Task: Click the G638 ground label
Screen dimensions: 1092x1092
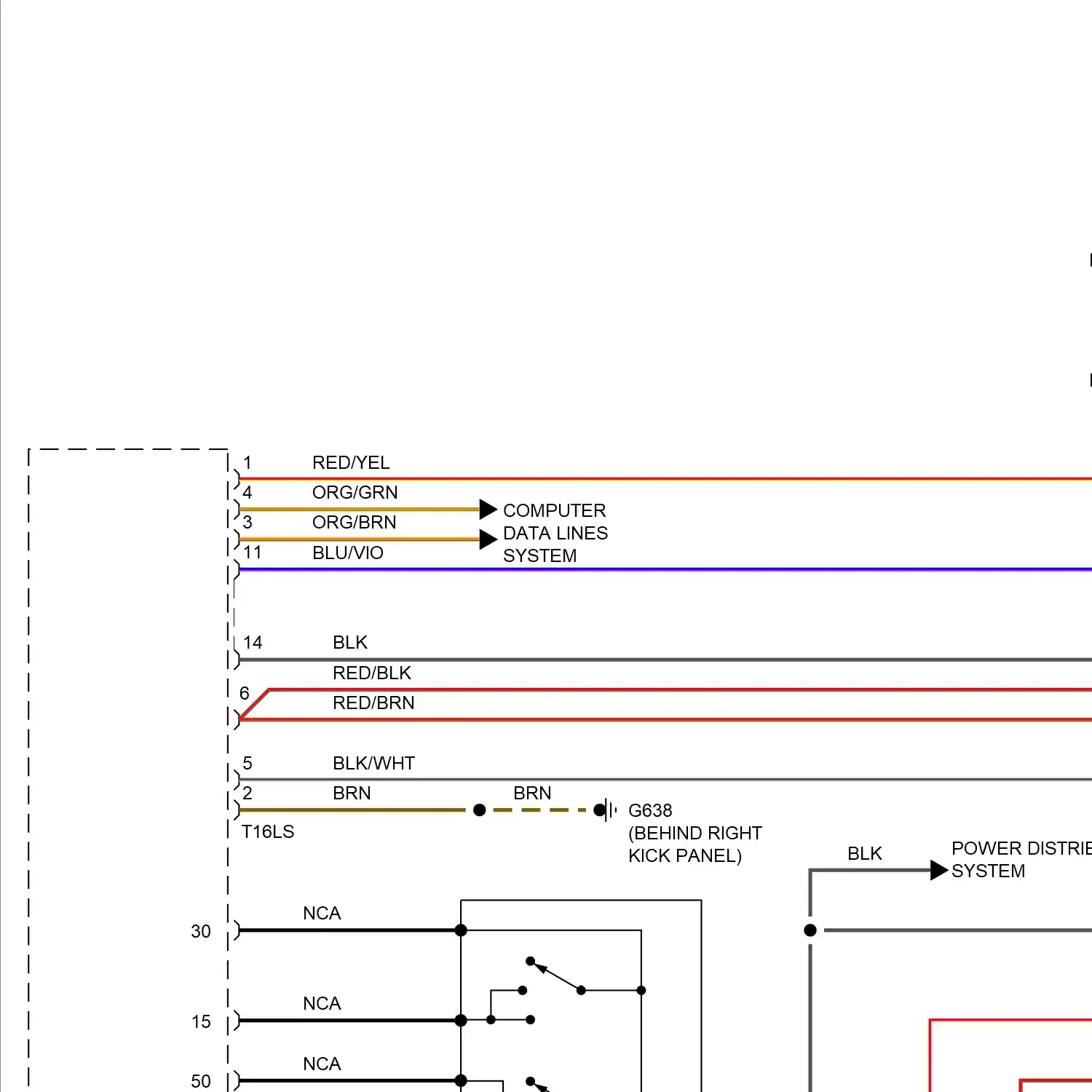Action: pyautogui.click(x=650, y=811)
